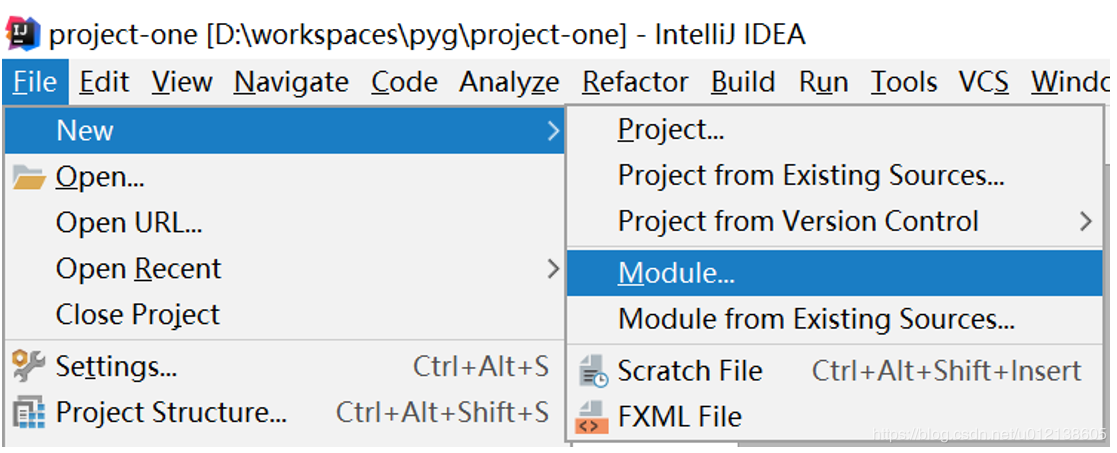Select Module... from the New submenu
The image size is (1117, 453).
tap(676, 273)
